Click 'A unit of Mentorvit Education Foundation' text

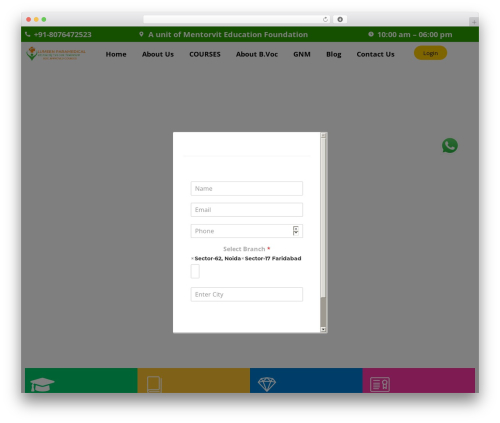pos(228,34)
